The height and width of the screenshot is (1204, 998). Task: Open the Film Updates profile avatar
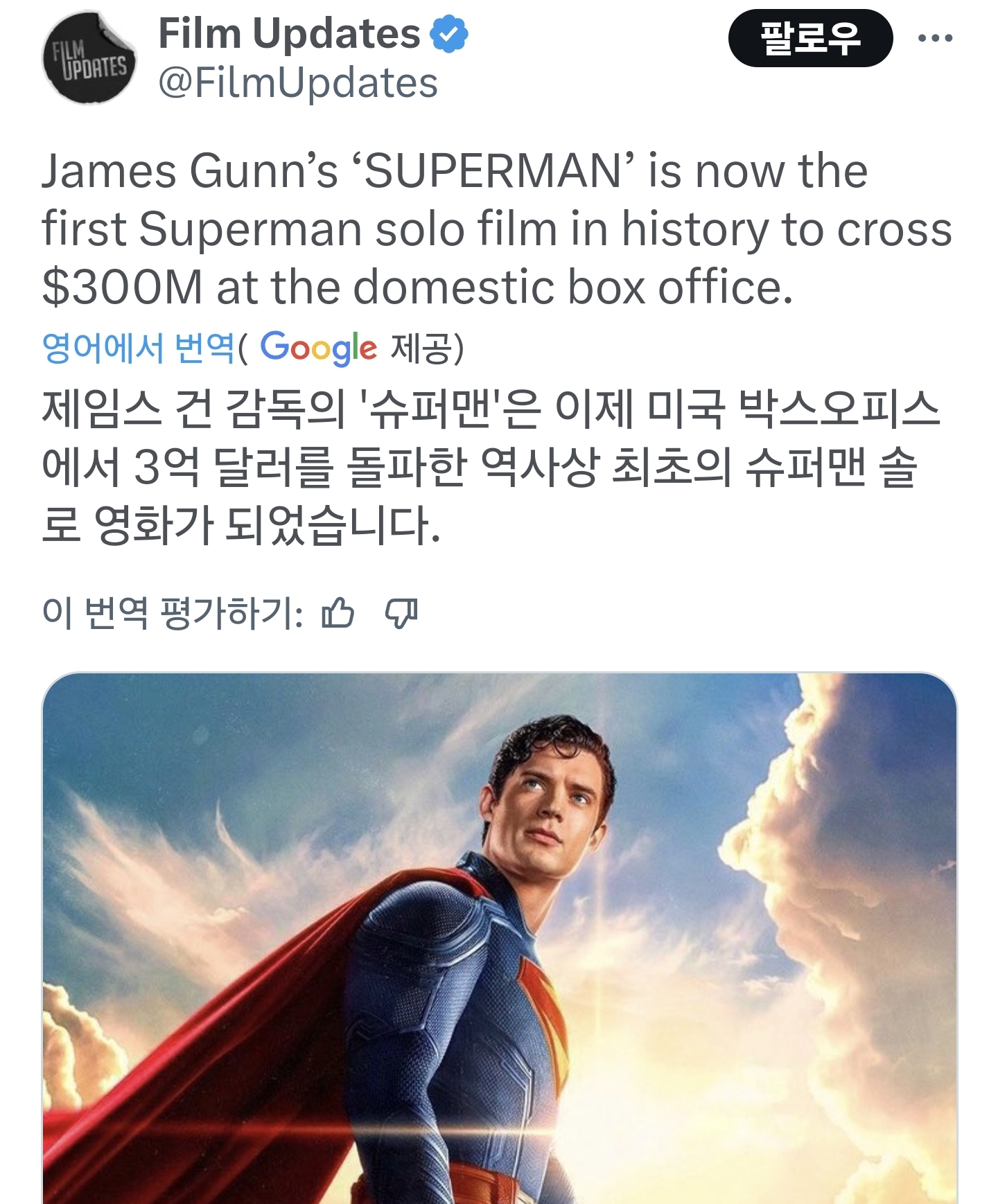click(89, 58)
